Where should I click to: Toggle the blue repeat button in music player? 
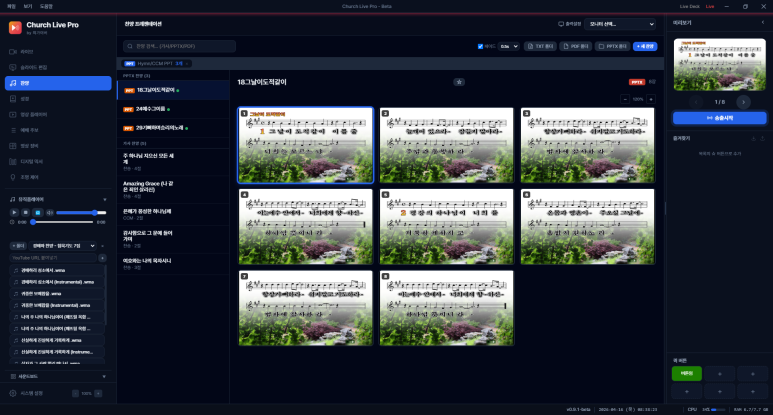(37, 212)
